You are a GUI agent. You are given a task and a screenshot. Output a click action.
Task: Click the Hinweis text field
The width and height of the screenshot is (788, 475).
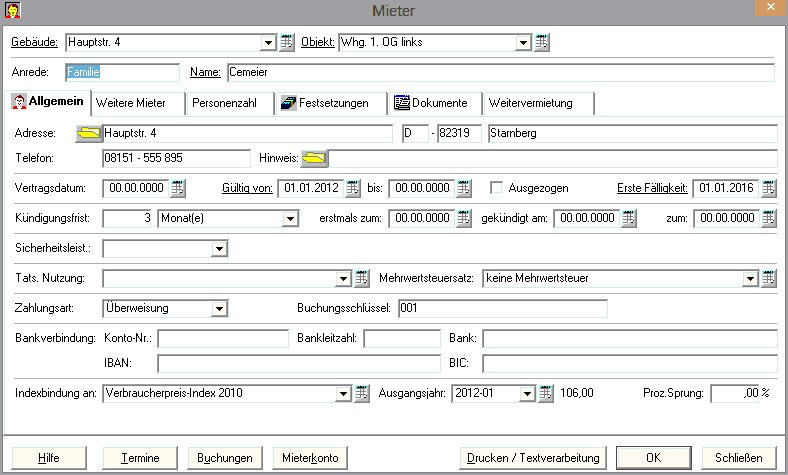pos(553,158)
